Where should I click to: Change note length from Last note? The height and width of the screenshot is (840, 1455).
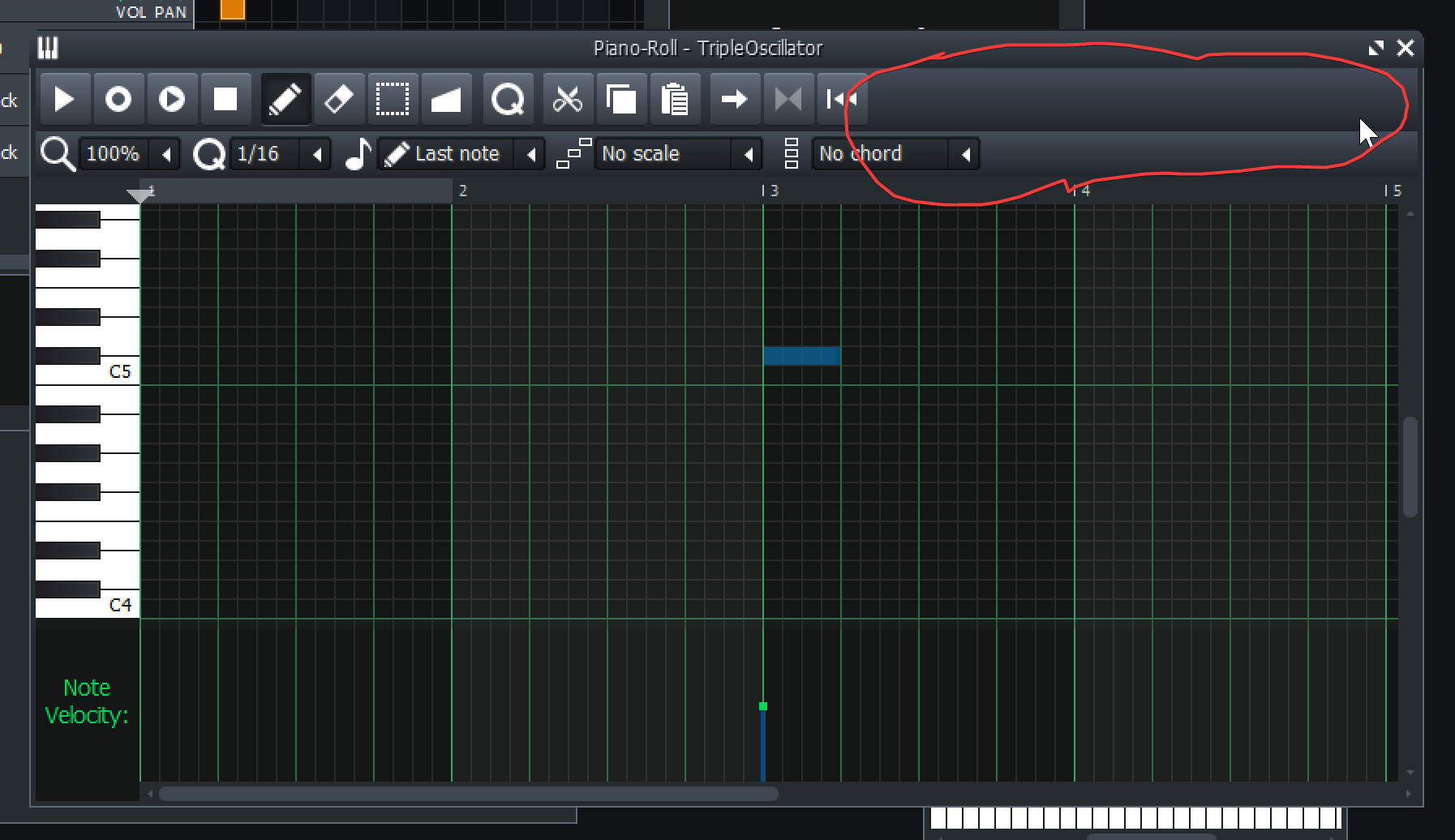pyautogui.click(x=458, y=153)
